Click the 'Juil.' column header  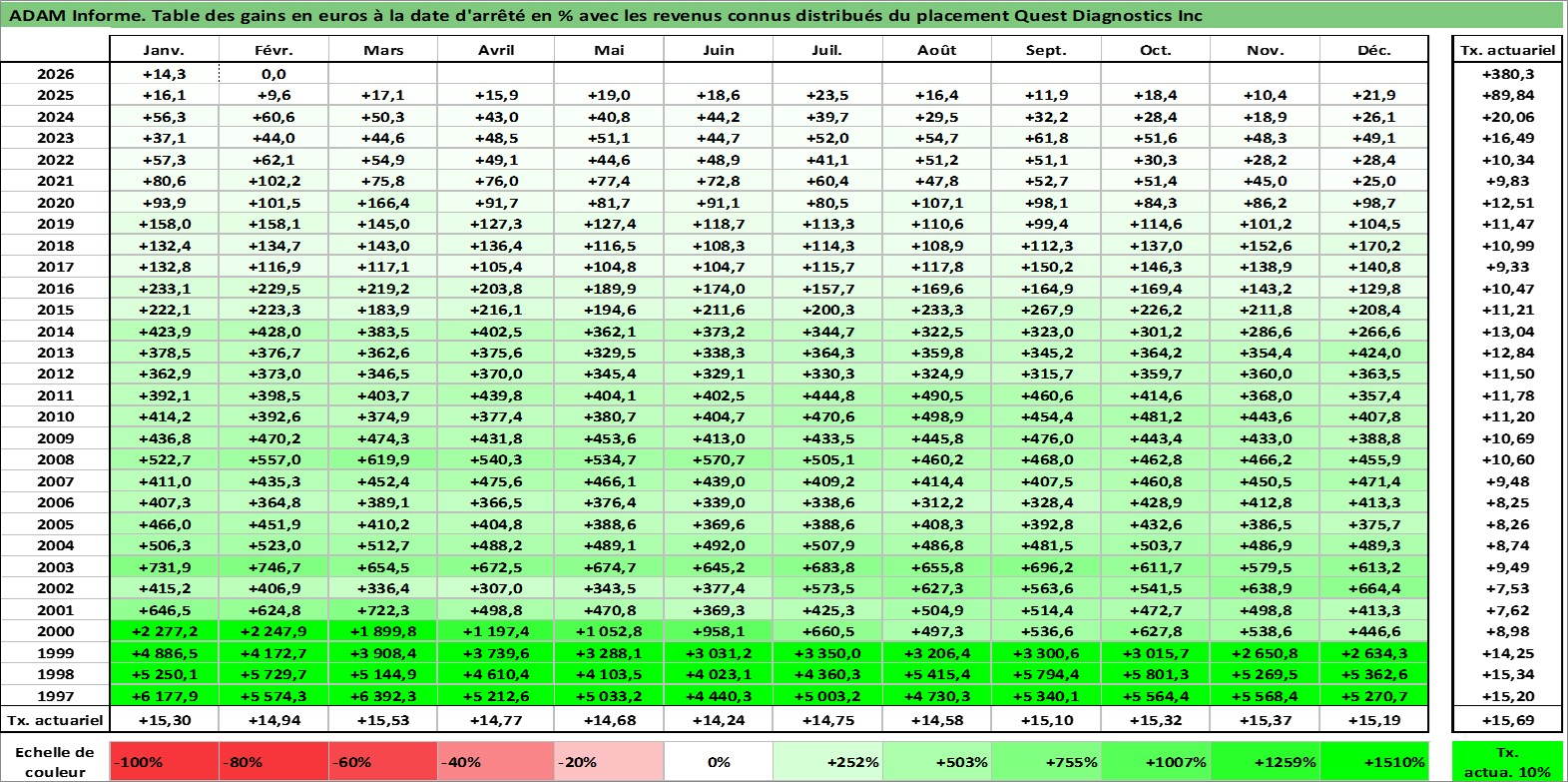pos(827,50)
